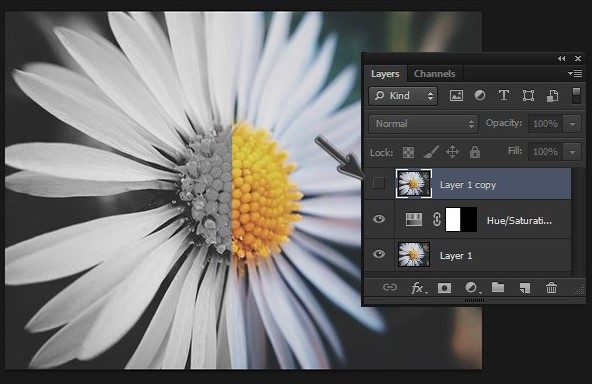Hide the Layer 1 layer
The width and height of the screenshot is (592, 384).
coord(379,254)
